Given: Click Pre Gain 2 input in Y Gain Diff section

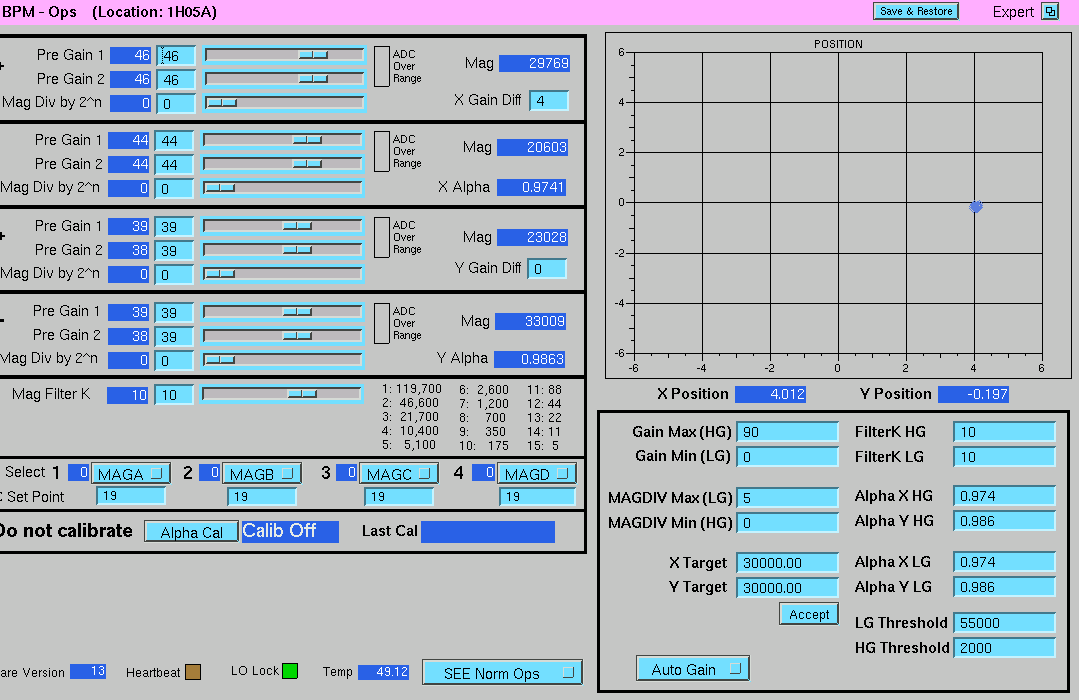Looking at the screenshot, I should 173,251.
